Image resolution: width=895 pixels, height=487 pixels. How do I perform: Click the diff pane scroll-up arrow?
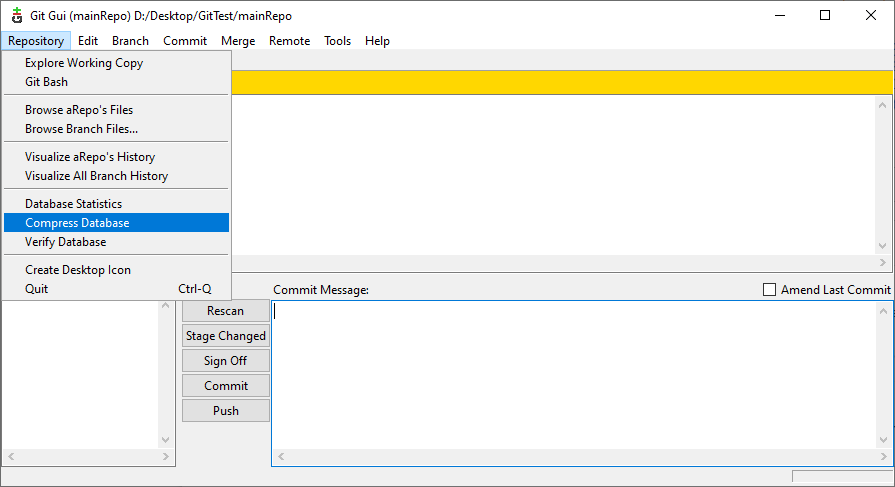(x=882, y=105)
